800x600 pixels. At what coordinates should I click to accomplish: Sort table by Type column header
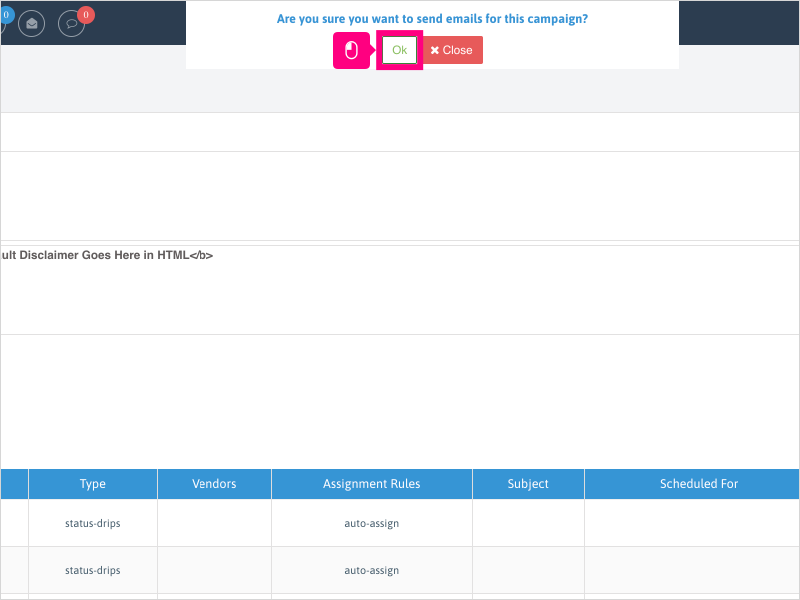click(x=93, y=484)
